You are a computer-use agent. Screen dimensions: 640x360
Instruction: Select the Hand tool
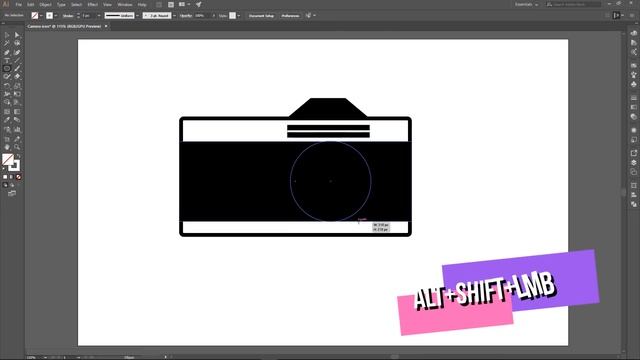(7, 147)
